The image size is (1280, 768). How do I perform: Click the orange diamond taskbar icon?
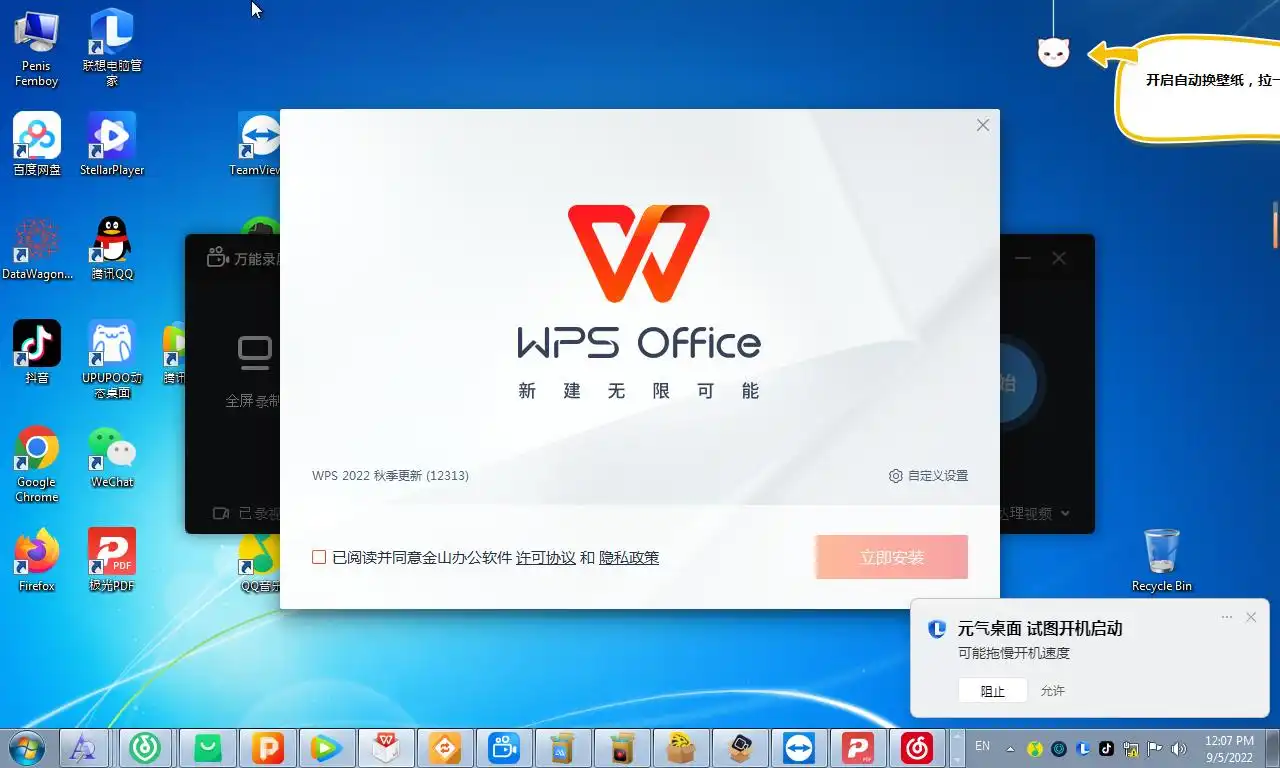(x=444, y=748)
